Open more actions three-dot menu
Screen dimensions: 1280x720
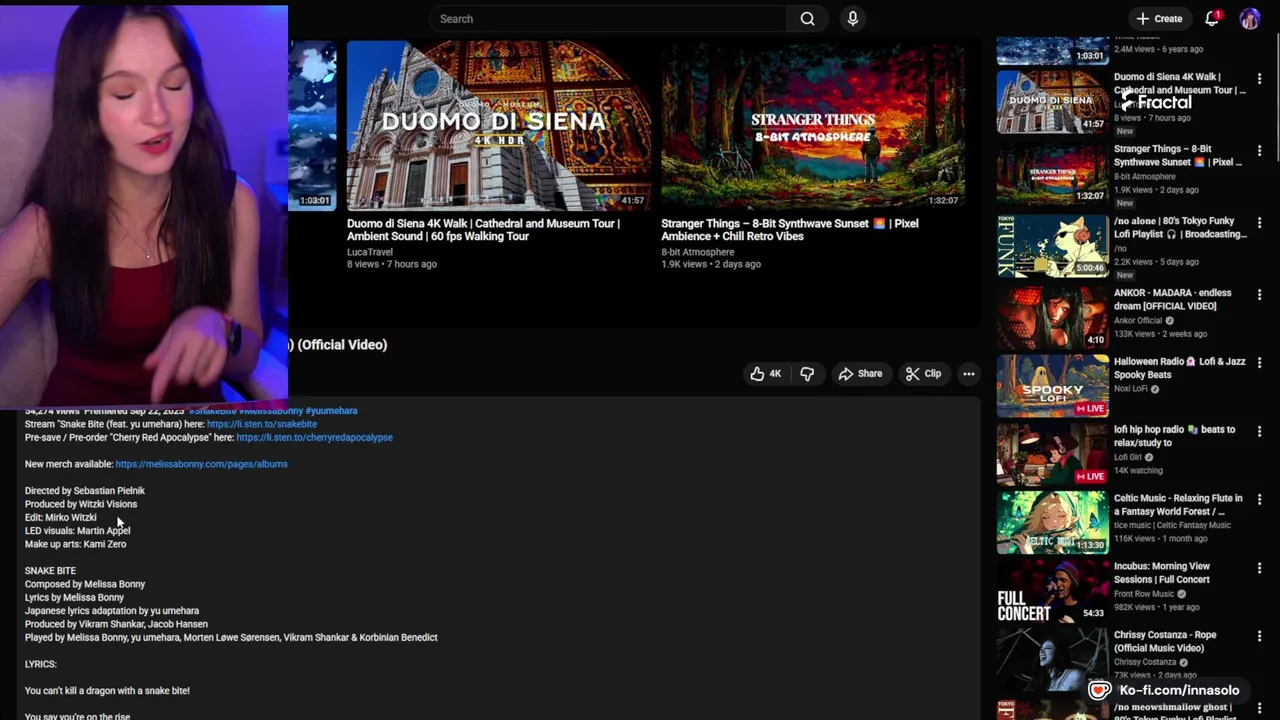coord(968,374)
